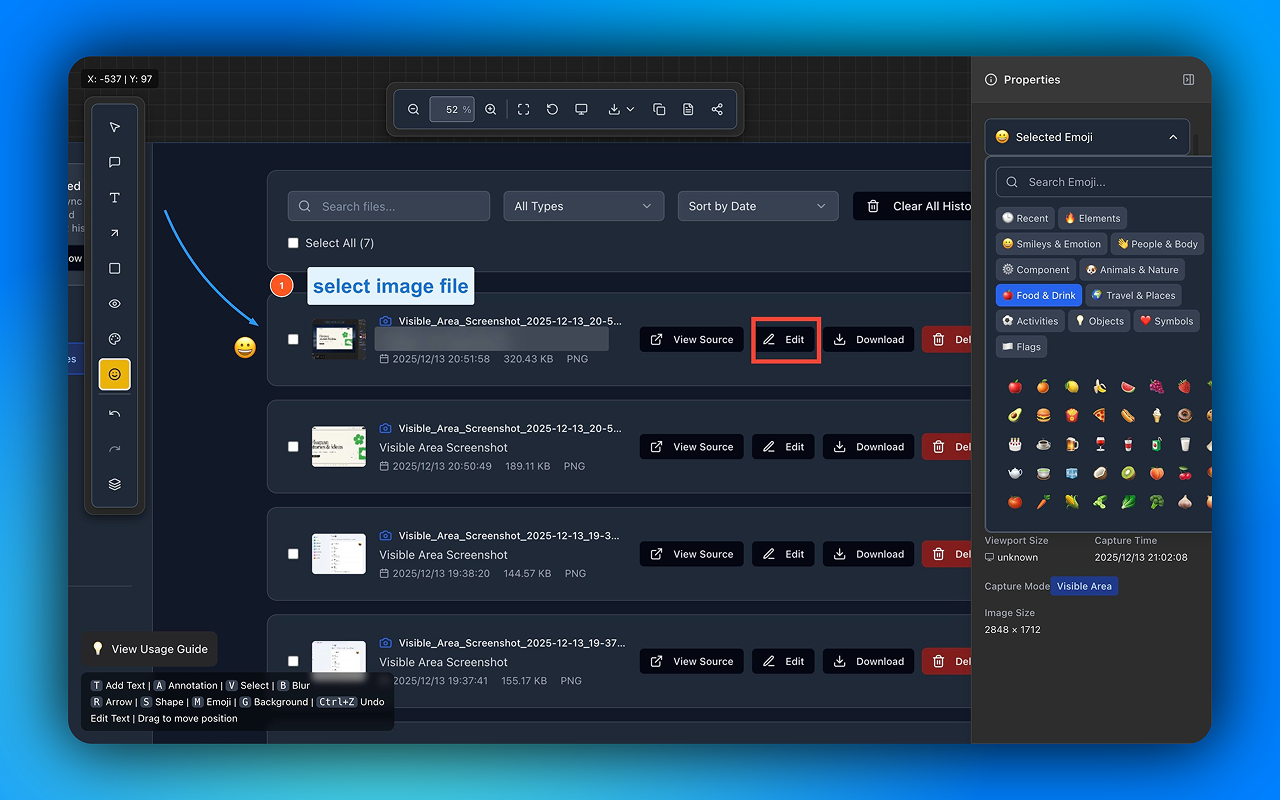Choose the speech-bubble Annotation tool
Viewport: 1280px width, 800px height.
tap(115, 162)
